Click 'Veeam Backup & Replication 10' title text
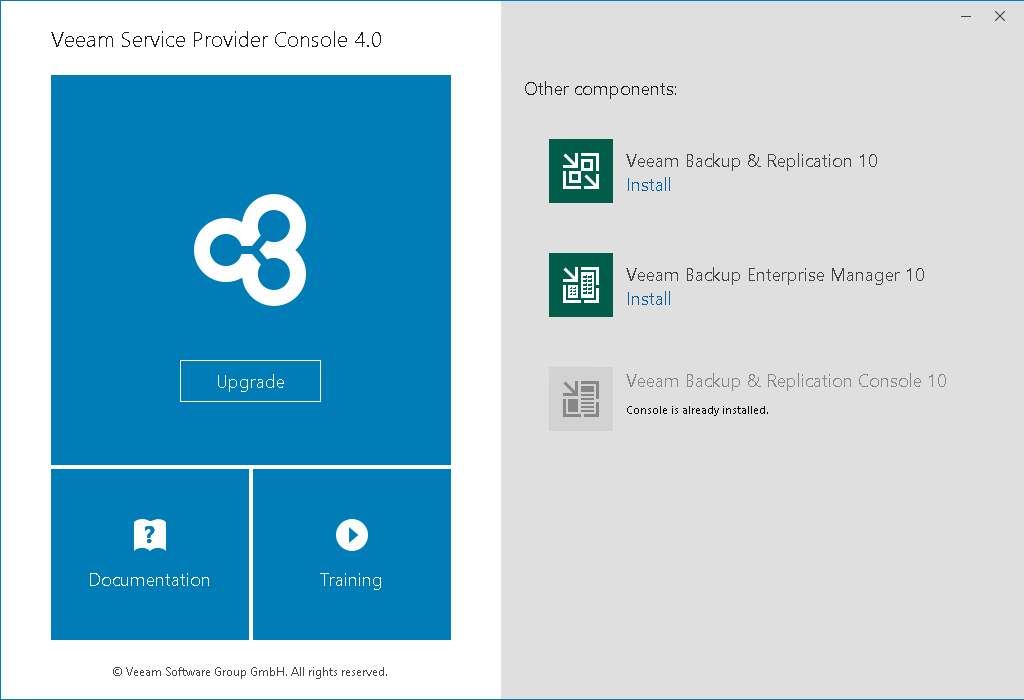 click(752, 161)
